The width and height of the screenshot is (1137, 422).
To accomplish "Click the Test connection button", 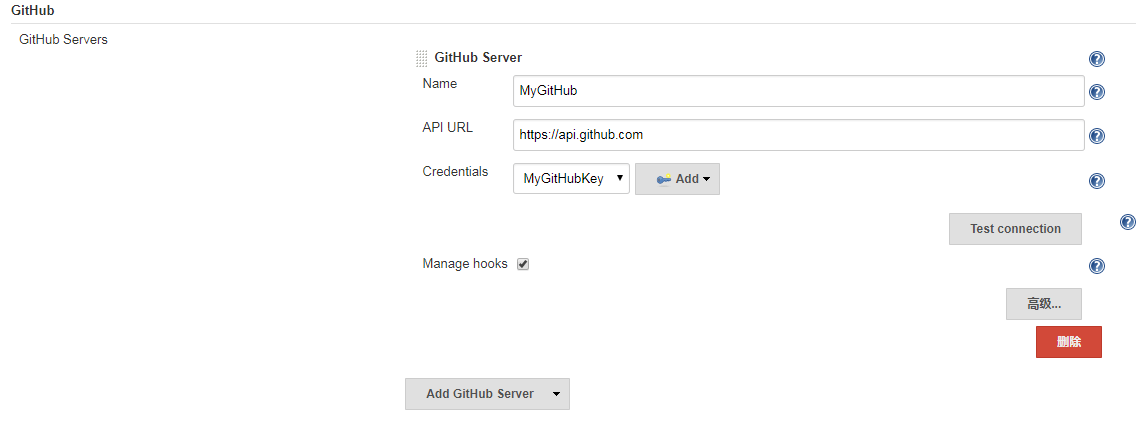I will pyautogui.click(x=1015, y=229).
